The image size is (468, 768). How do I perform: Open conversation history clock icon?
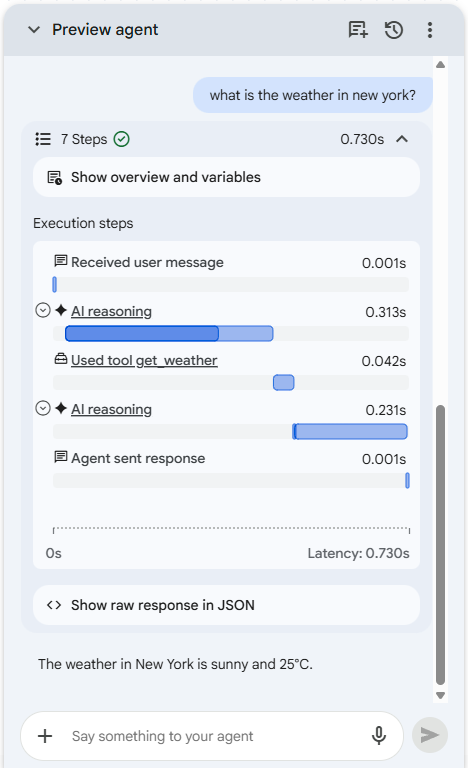pyautogui.click(x=394, y=30)
